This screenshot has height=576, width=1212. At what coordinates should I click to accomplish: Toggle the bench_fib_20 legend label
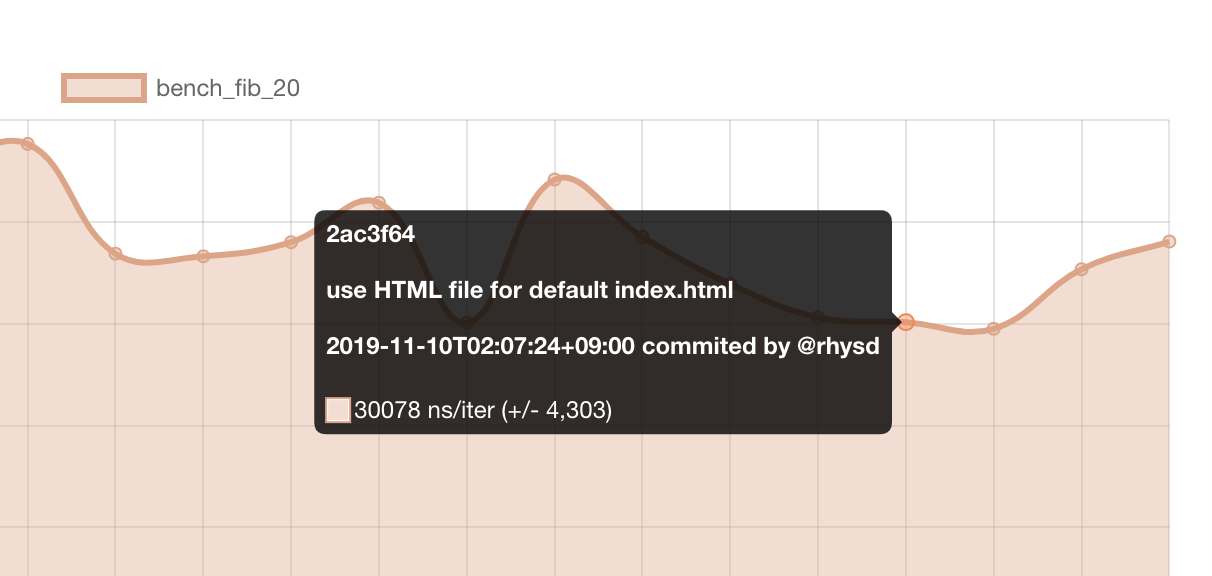(228, 88)
